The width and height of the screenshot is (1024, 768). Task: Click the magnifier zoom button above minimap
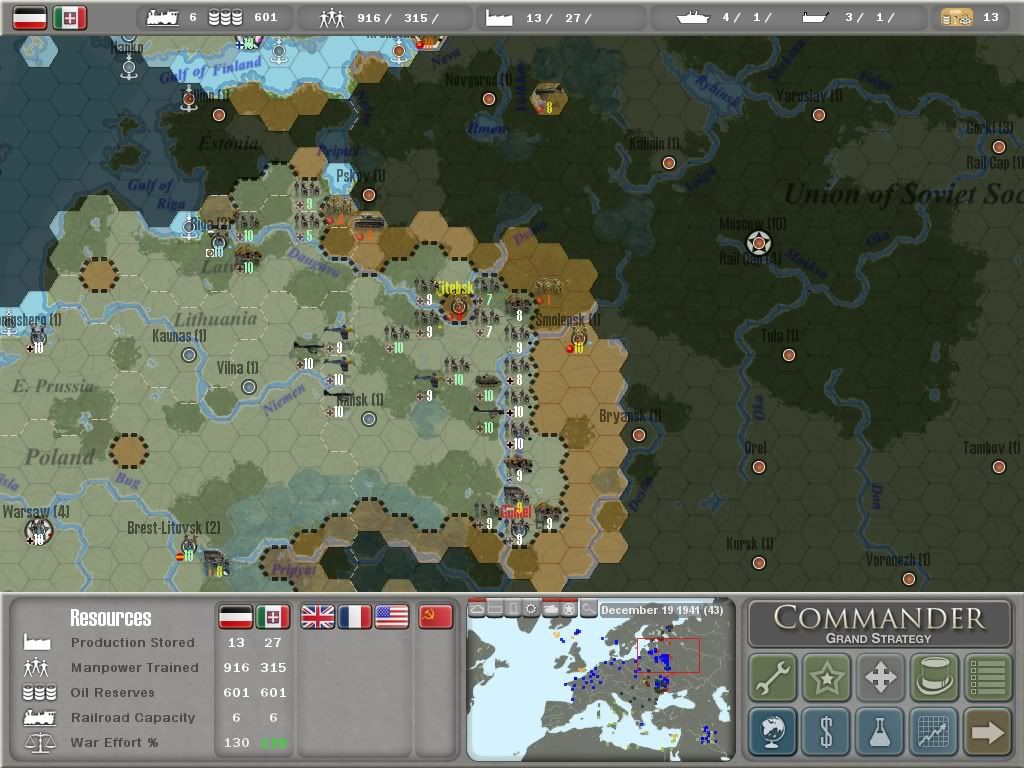(588, 609)
